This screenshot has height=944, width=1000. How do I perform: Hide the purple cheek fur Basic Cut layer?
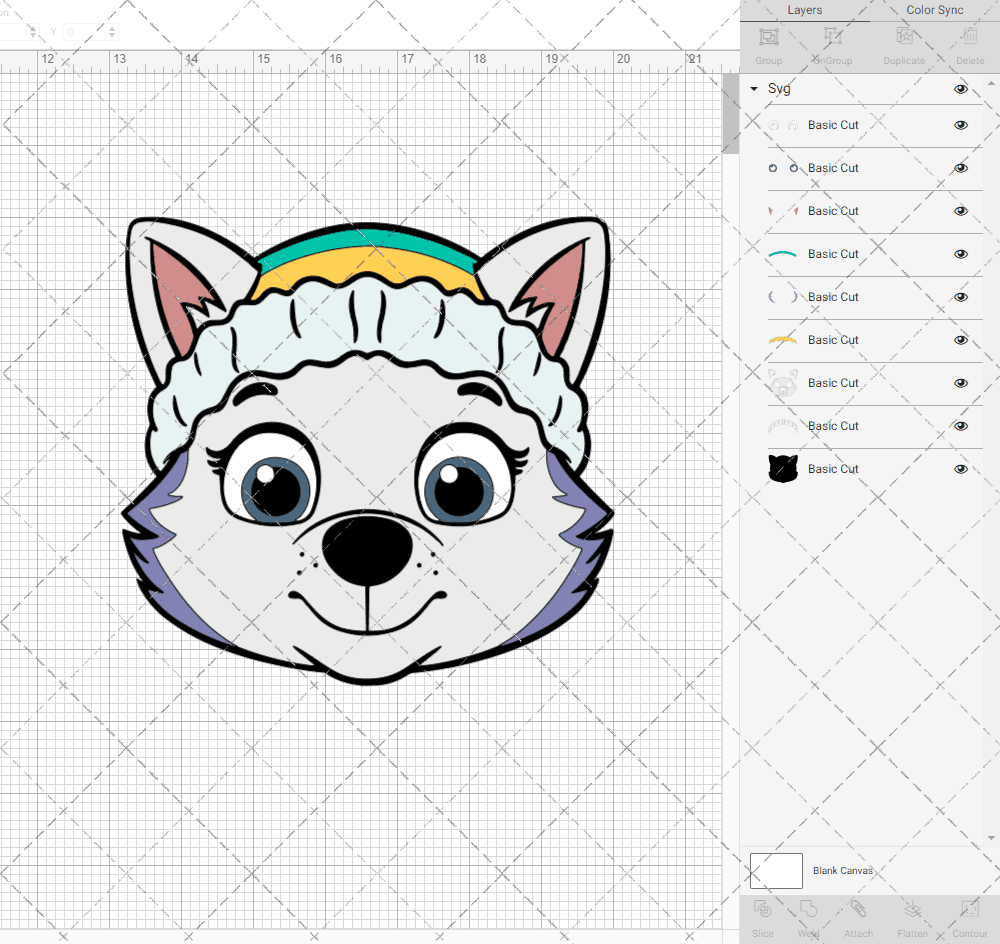(x=960, y=297)
